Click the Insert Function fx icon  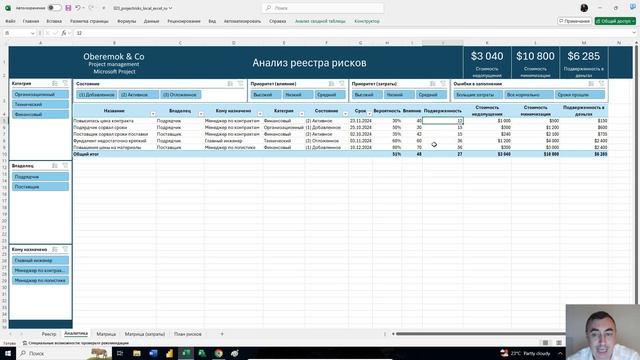(x=64, y=33)
